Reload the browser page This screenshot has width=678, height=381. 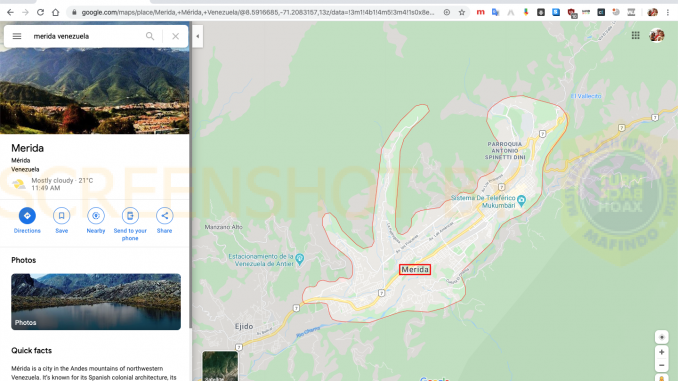coord(40,13)
